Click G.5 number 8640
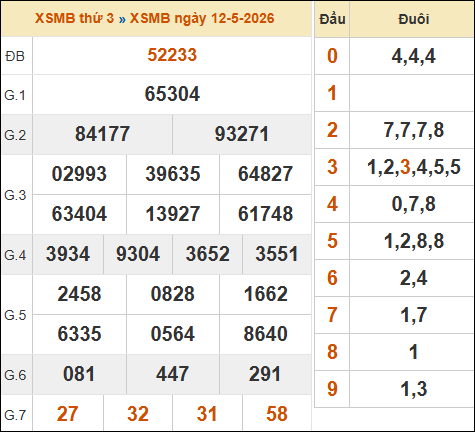Screen dimensions: 475x432 (x=265, y=334)
